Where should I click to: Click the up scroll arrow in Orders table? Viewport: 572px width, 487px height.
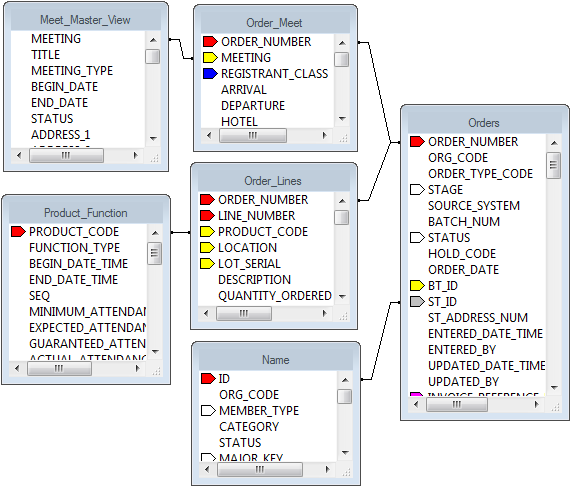[x=554, y=143]
